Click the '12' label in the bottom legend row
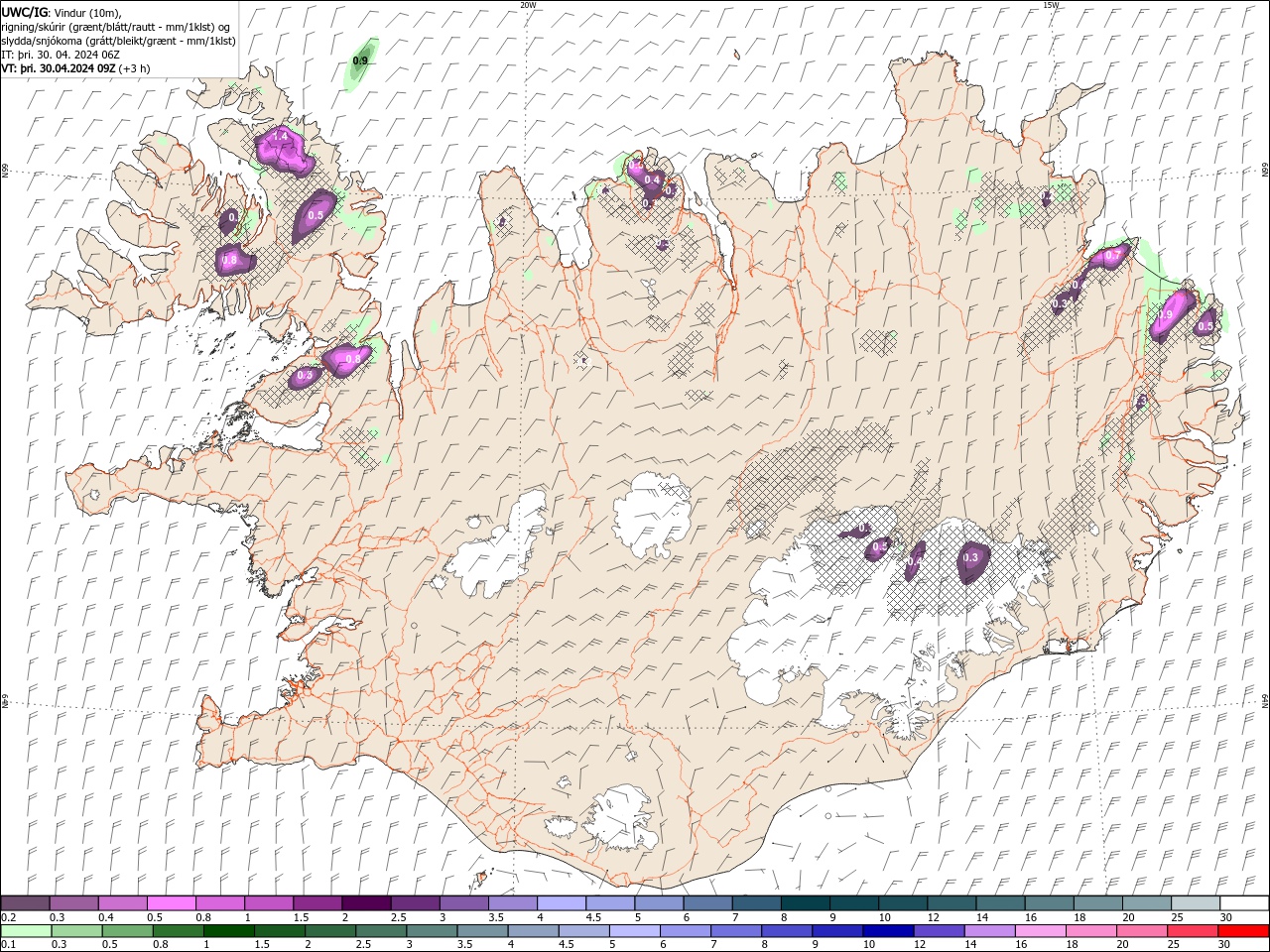The image size is (1270, 952). 919,945
